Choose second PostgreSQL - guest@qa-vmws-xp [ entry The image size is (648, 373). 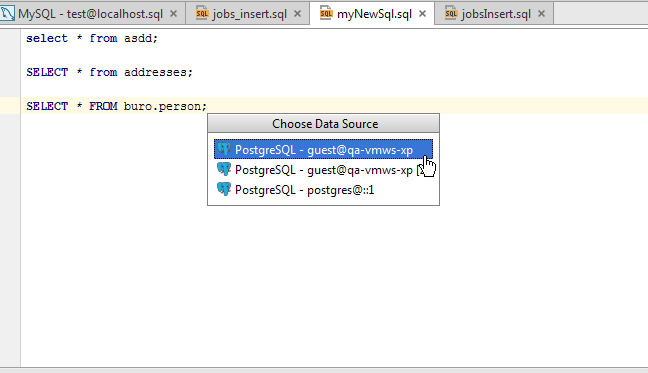click(323, 170)
